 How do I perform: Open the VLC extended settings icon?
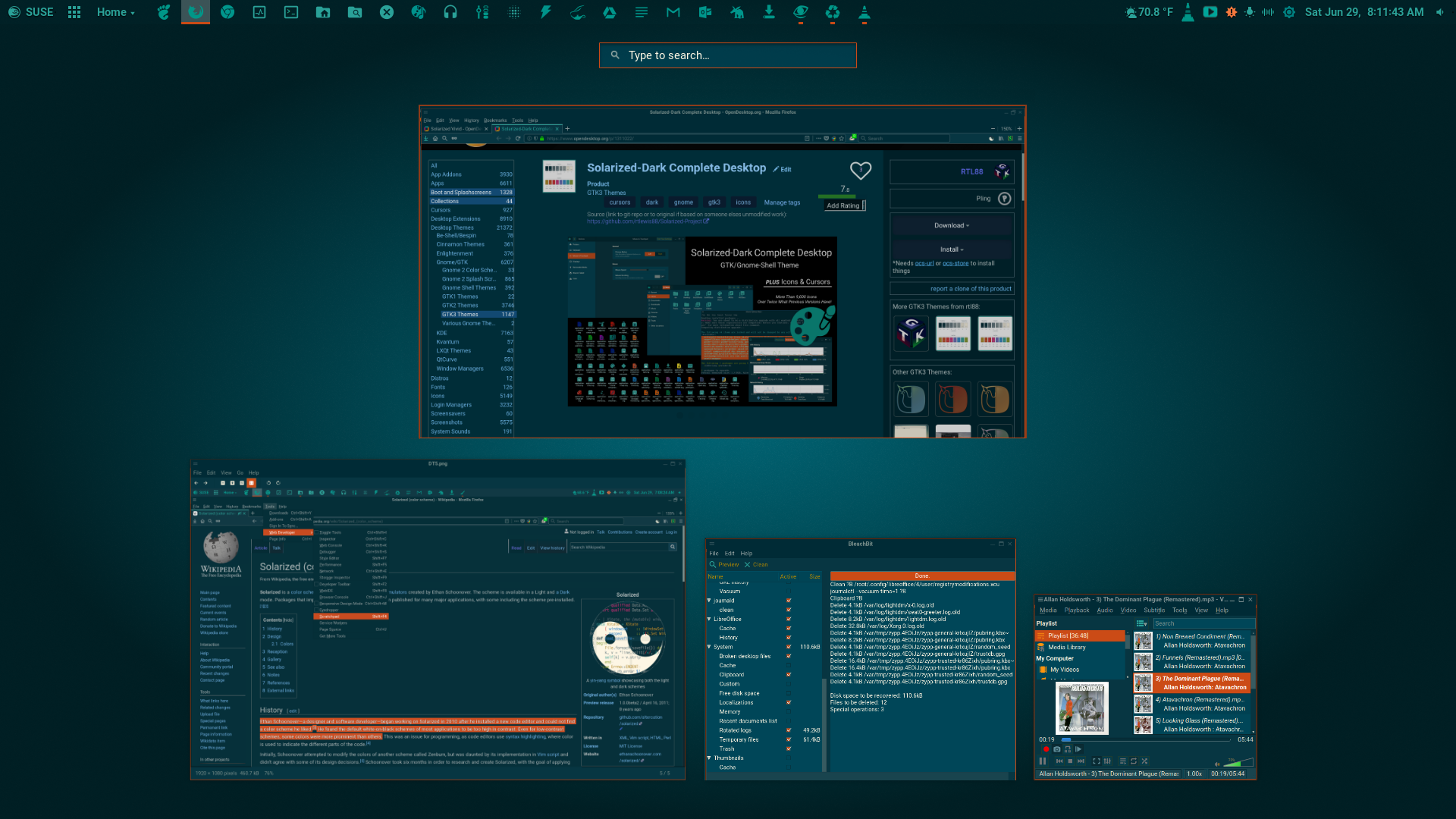coord(1107,761)
